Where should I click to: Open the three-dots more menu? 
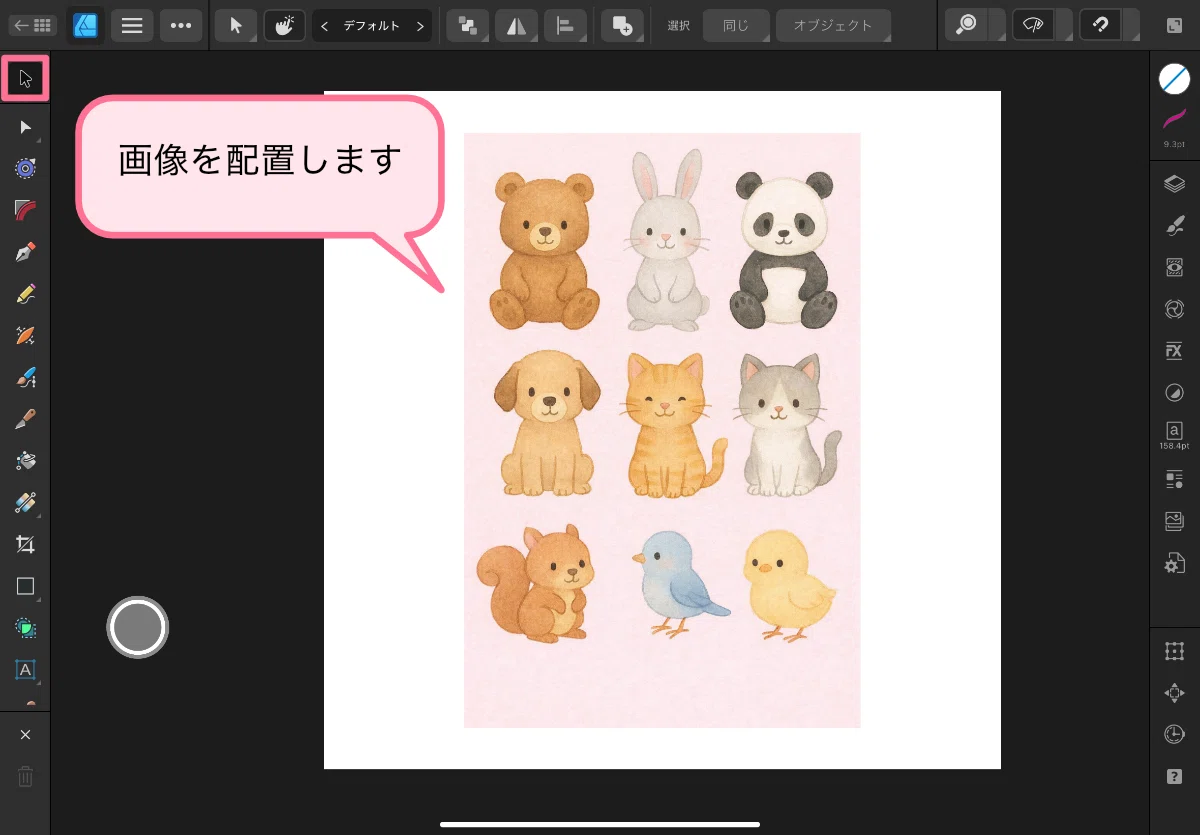pos(181,26)
